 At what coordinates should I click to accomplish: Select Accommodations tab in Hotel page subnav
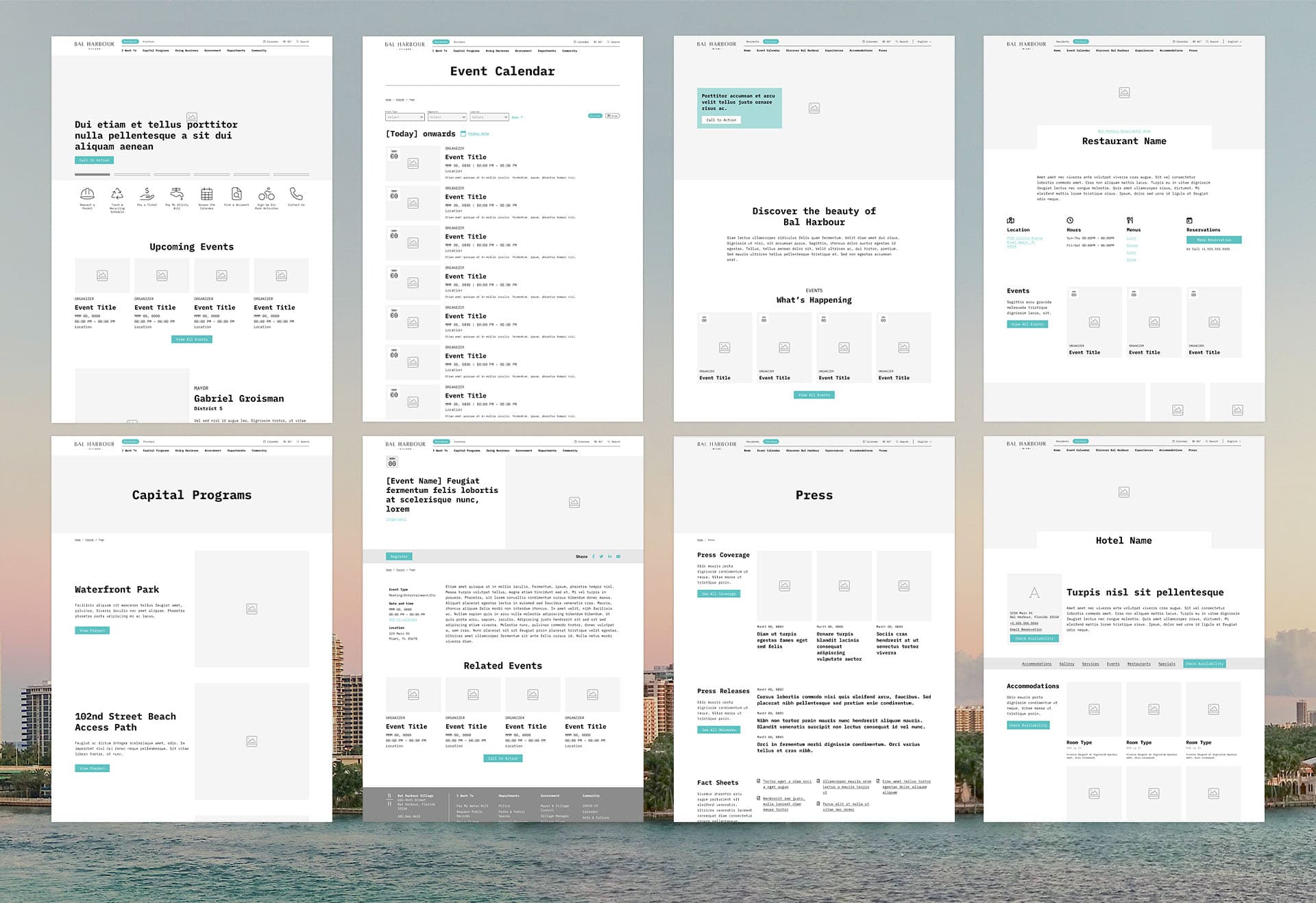[x=1036, y=664]
